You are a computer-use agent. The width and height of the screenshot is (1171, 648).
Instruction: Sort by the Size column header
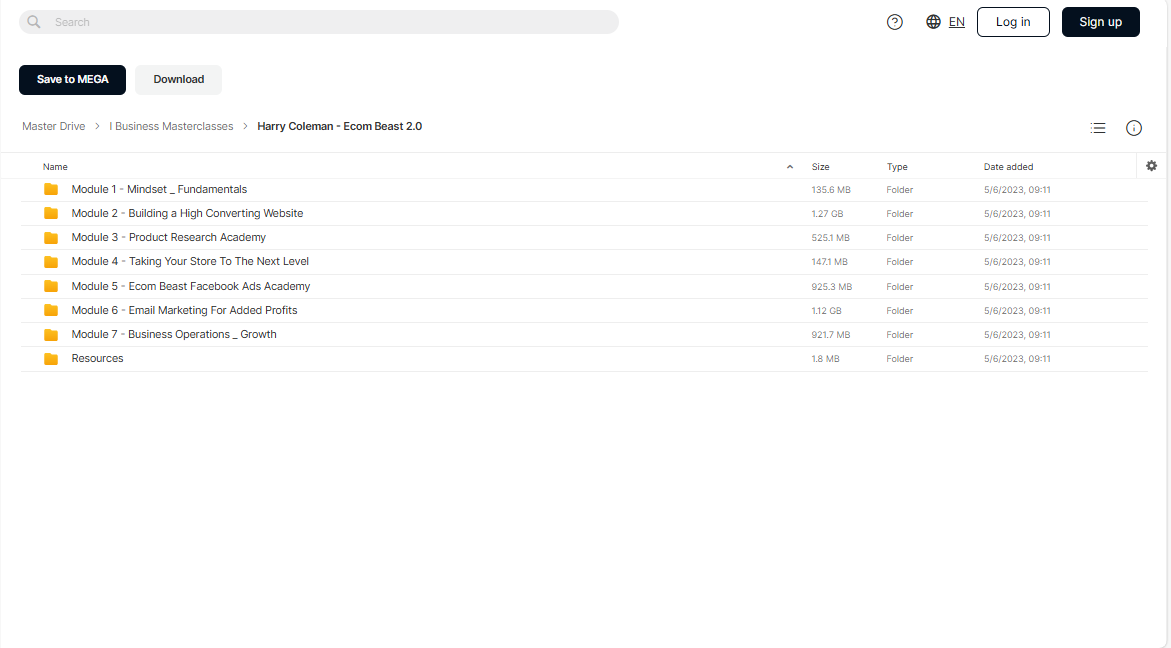821,166
